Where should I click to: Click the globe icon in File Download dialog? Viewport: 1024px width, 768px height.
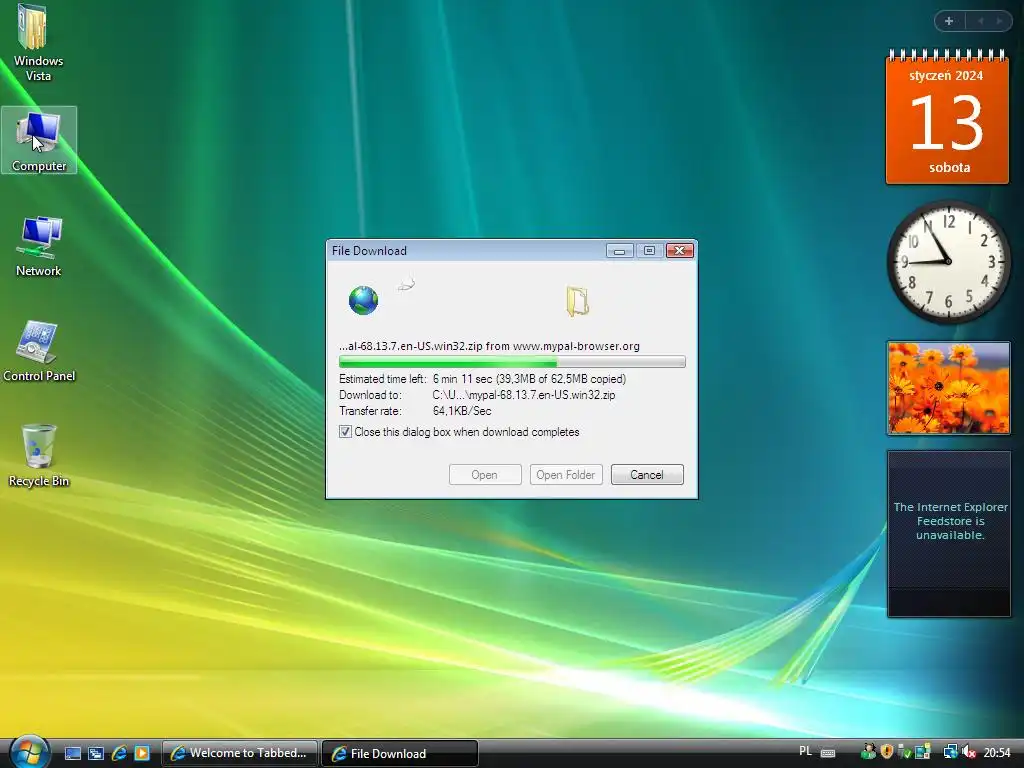(363, 300)
